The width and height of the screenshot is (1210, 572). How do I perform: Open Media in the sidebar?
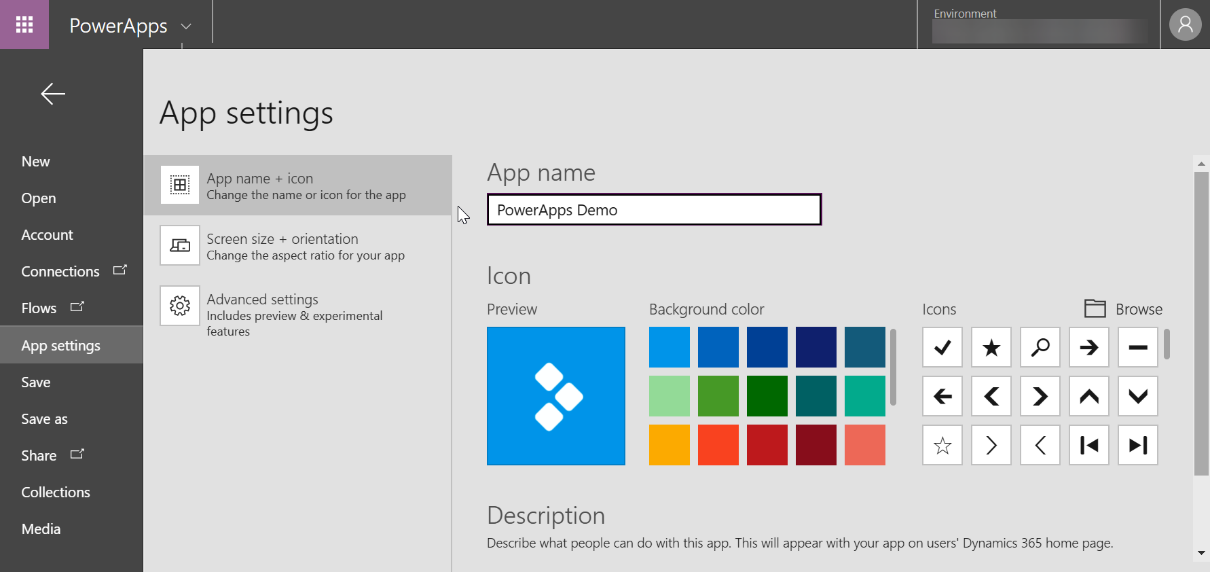click(x=41, y=529)
